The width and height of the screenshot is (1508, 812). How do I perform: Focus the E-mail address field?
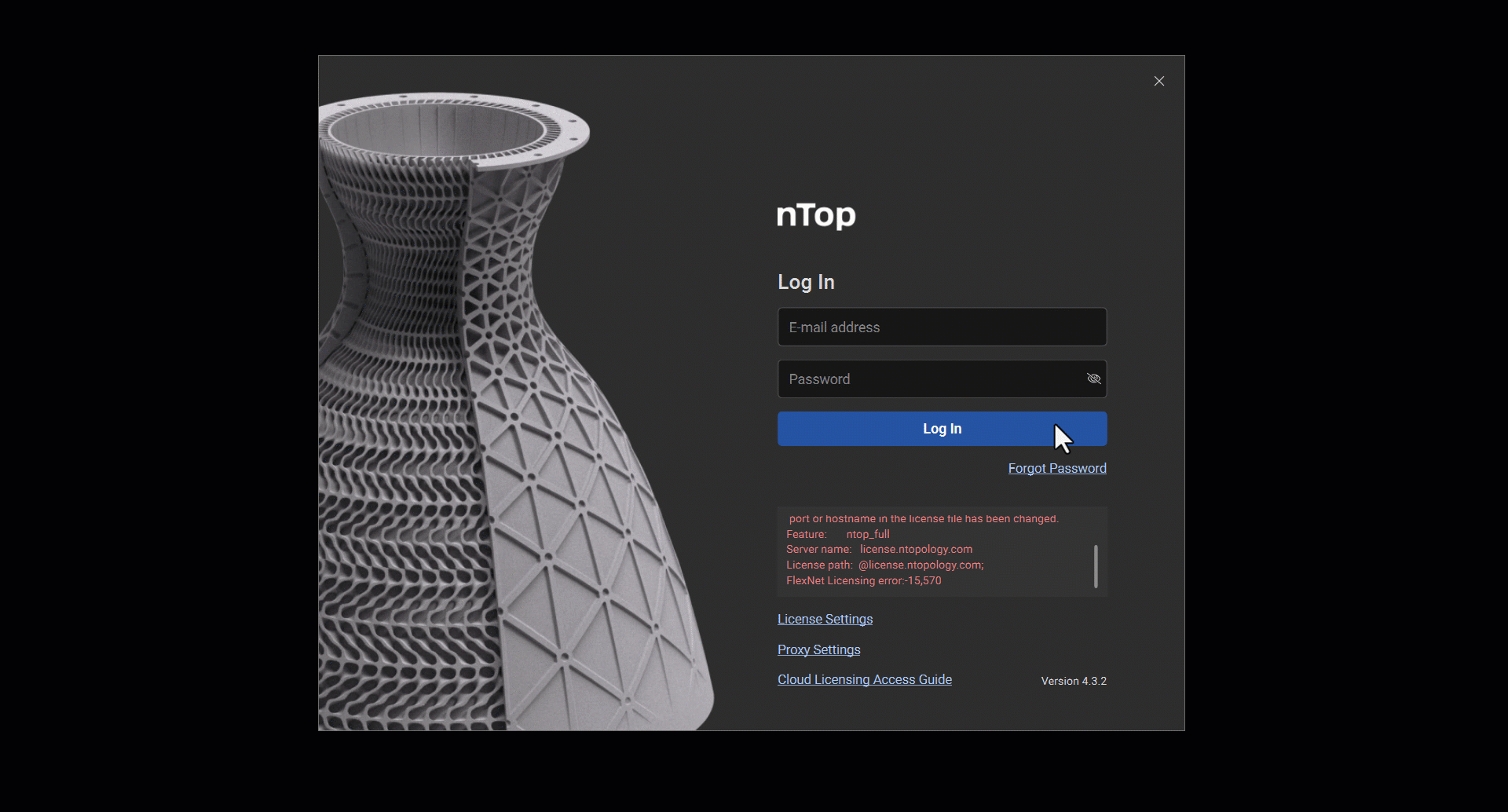(942, 327)
